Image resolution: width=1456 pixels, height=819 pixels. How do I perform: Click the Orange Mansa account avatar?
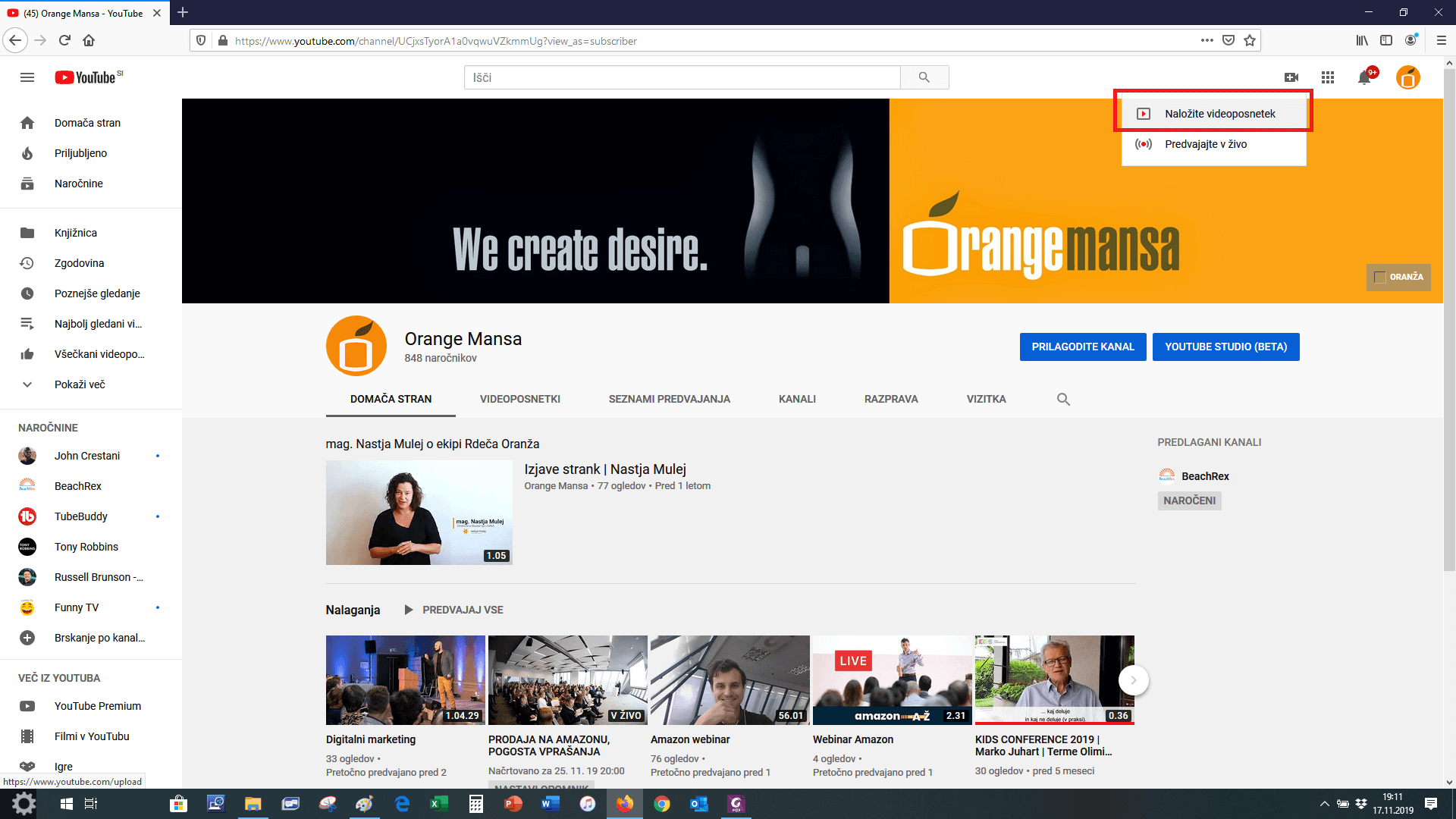(1407, 77)
